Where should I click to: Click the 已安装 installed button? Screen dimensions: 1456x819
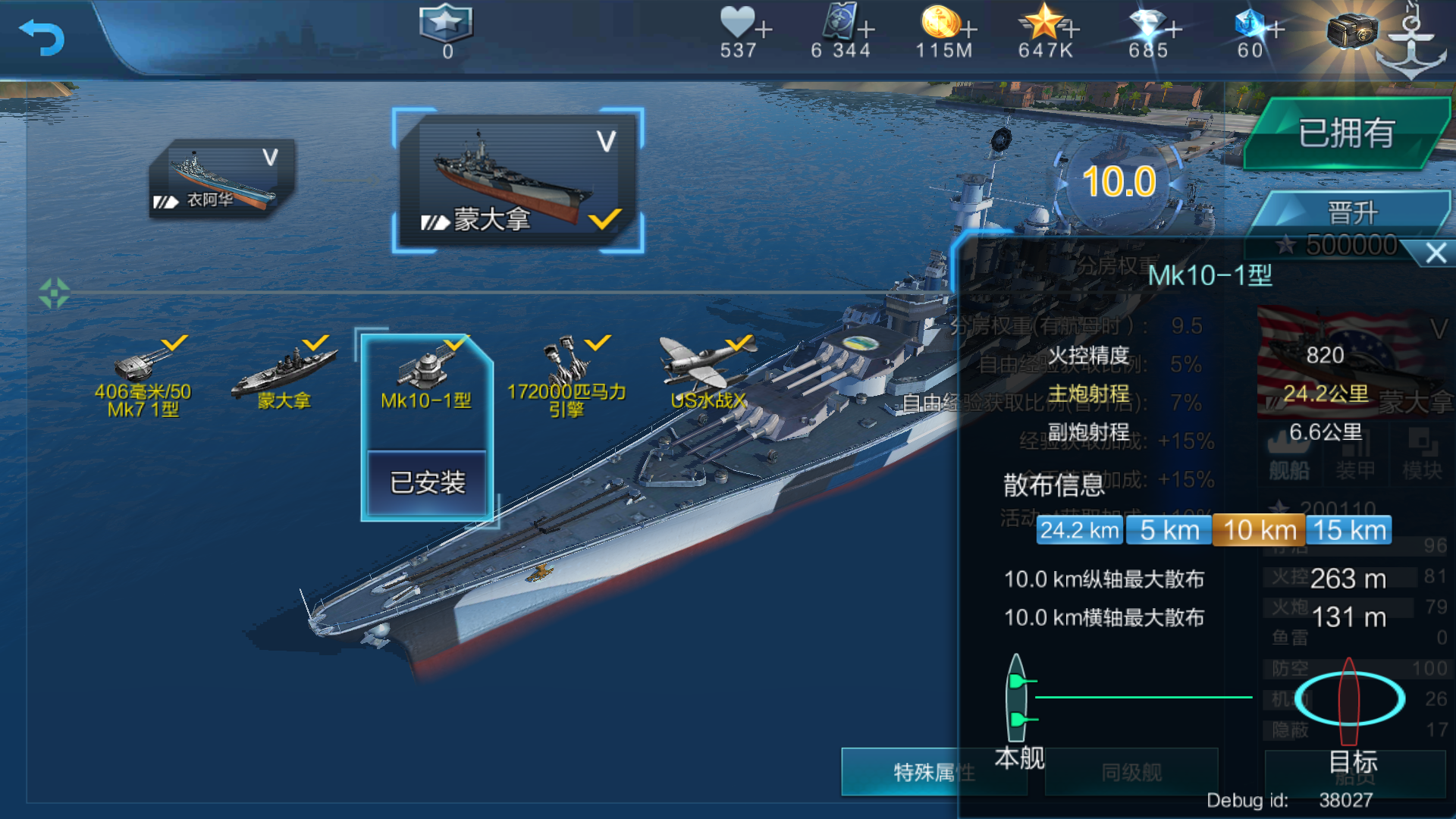(427, 482)
